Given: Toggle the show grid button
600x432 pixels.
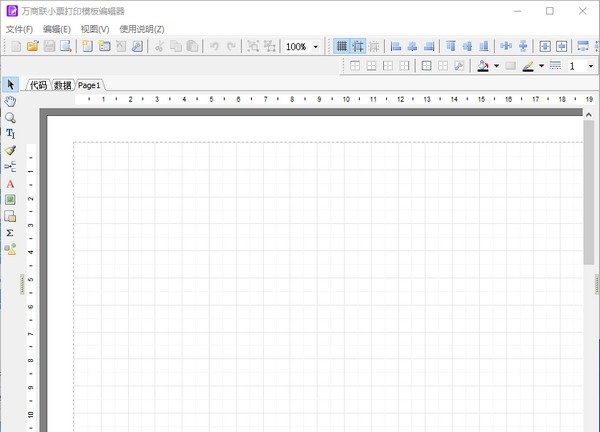Looking at the screenshot, I should pyautogui.click(x=342, y=47).
